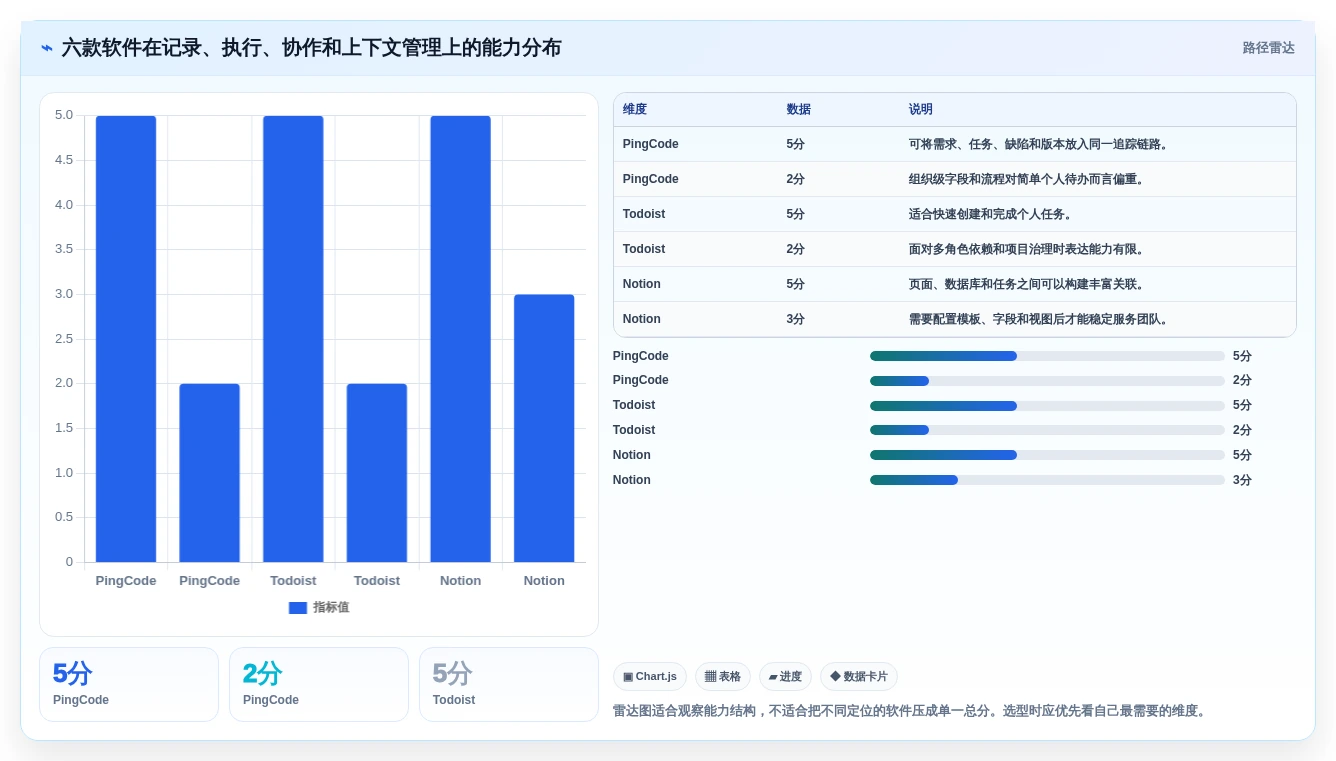
Task: Click the Notion 5分 progress bar
Action: (1047, 455)
